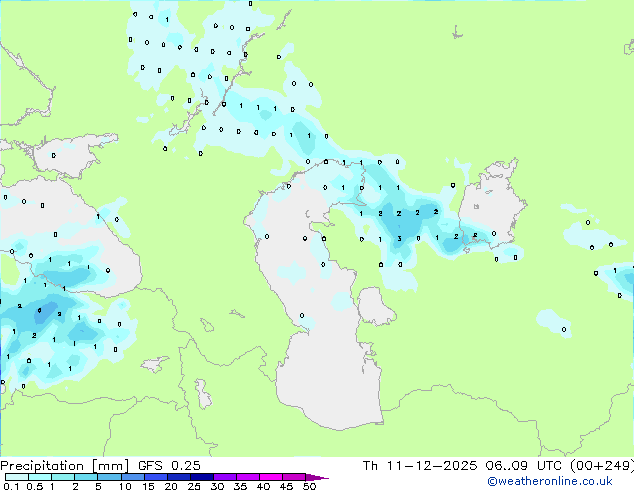Click the '(00+249)' forecast offset text

click(x=602, y=466)
